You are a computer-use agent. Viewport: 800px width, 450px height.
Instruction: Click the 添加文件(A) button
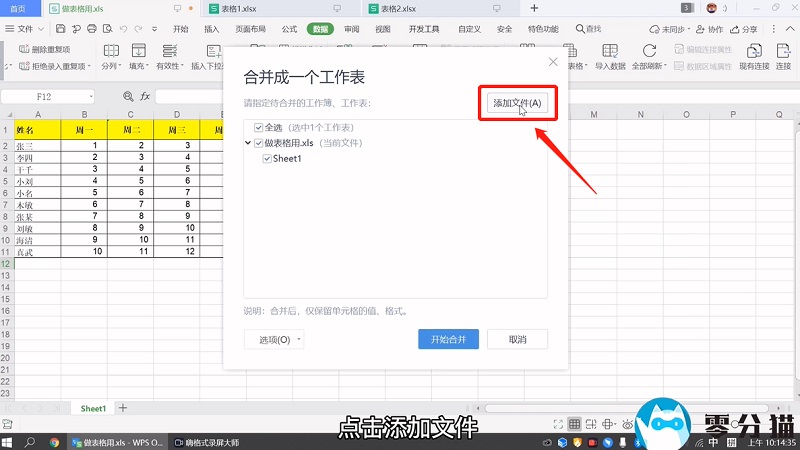coord(516,103)
